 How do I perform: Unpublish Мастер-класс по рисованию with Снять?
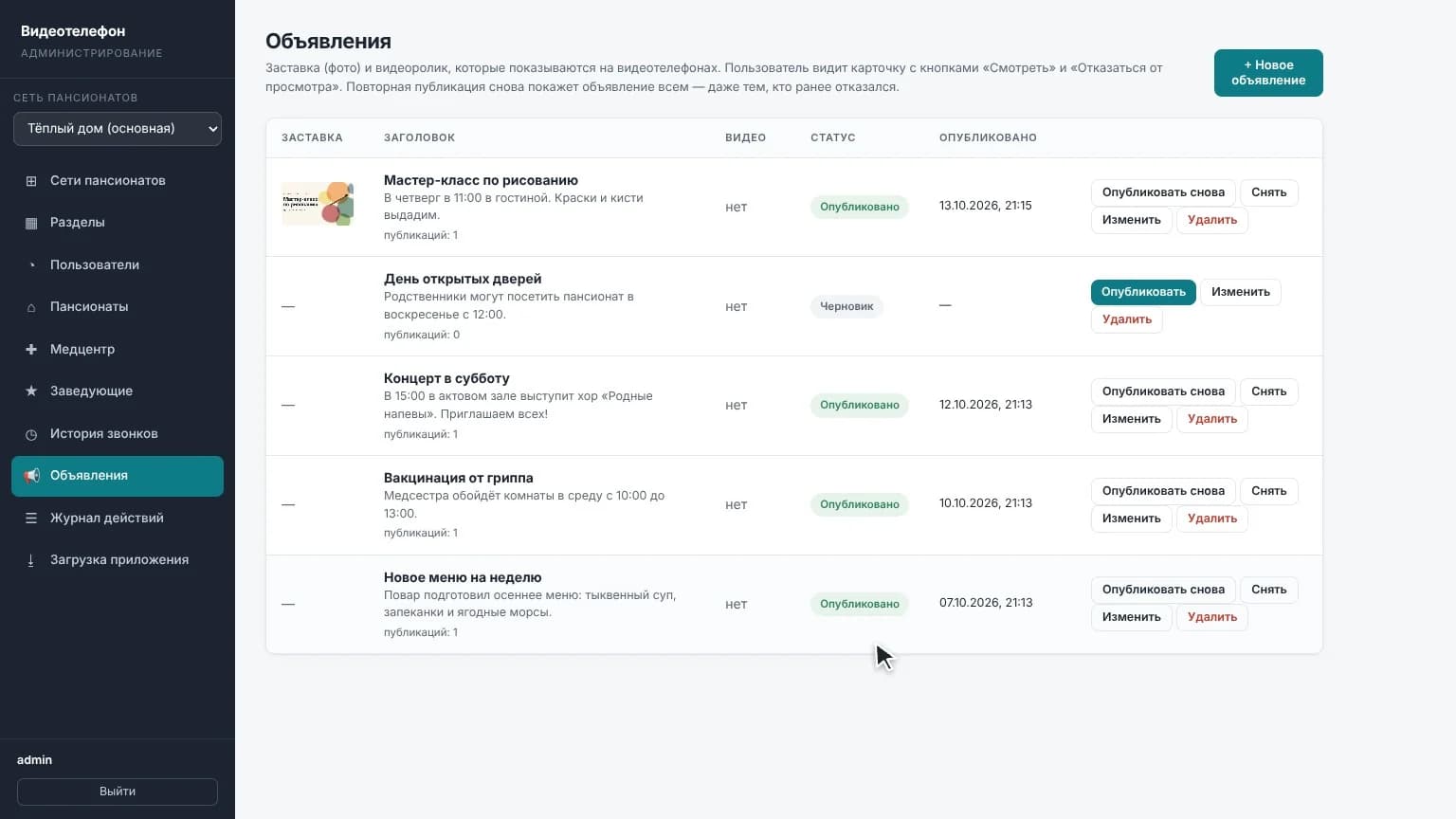coord(1268,192)
